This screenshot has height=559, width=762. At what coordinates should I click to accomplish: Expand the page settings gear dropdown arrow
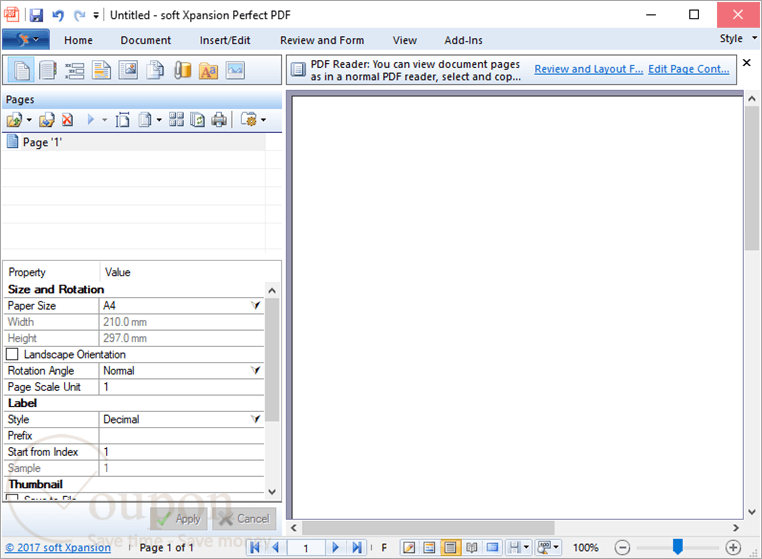click(263, 120)
